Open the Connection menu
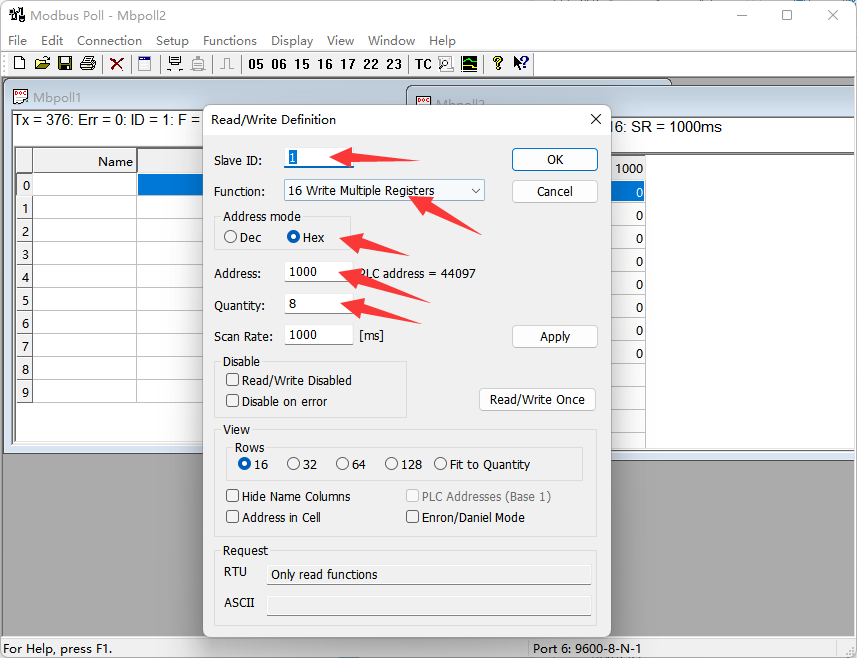 pos(109,41)
